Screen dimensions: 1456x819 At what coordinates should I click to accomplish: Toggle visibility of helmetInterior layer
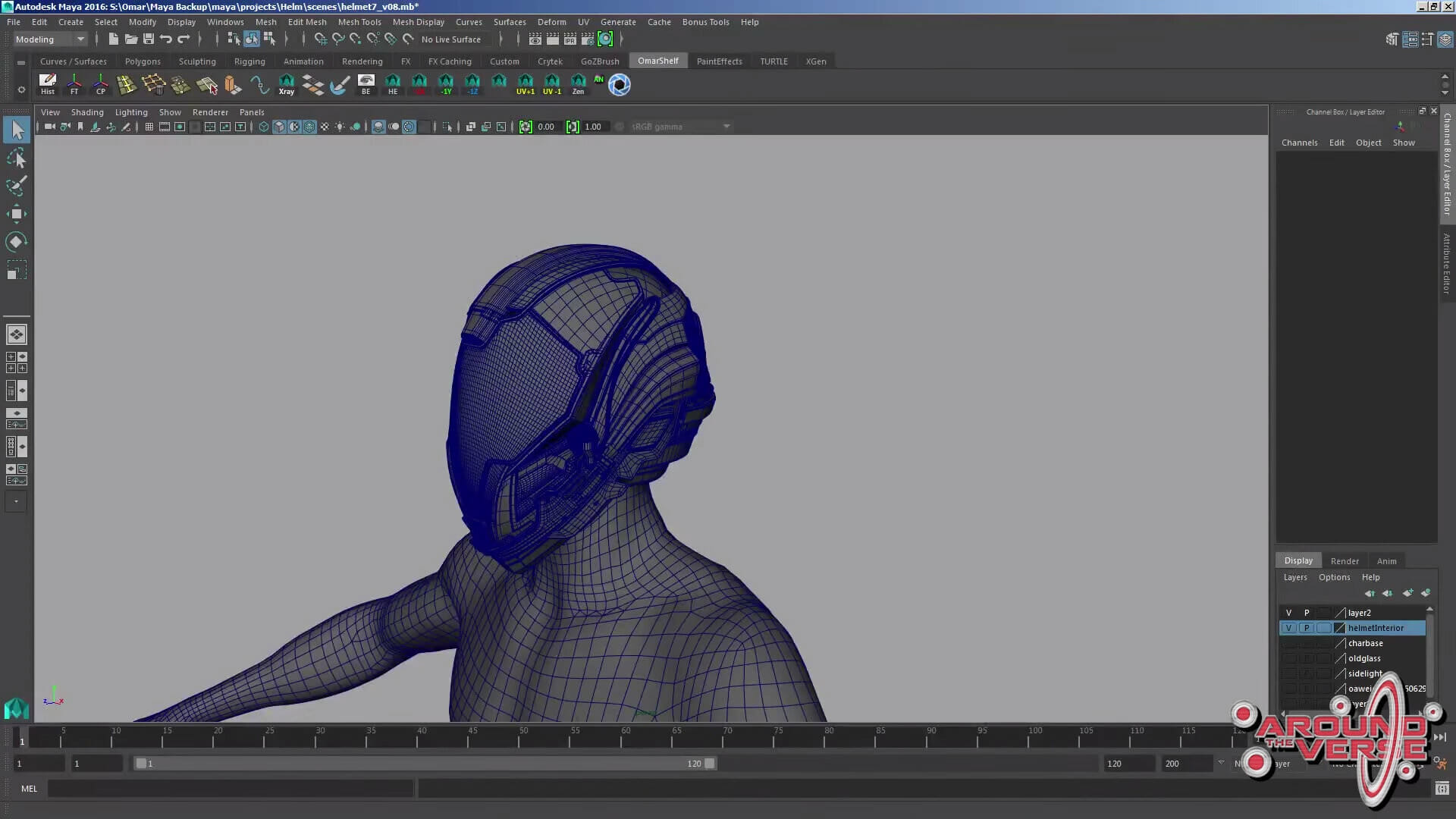point(1288,628)
